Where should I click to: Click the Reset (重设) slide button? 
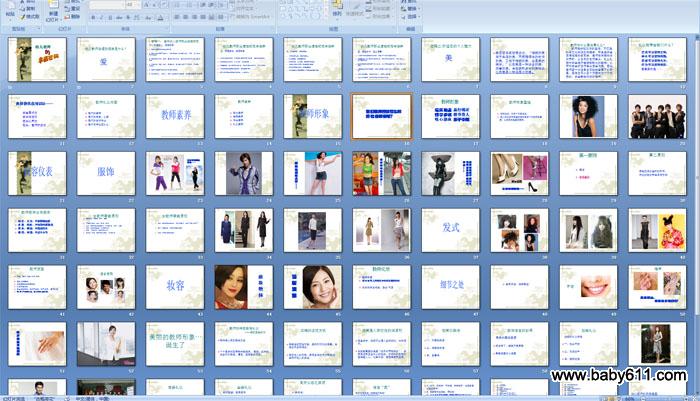point(72,8)
